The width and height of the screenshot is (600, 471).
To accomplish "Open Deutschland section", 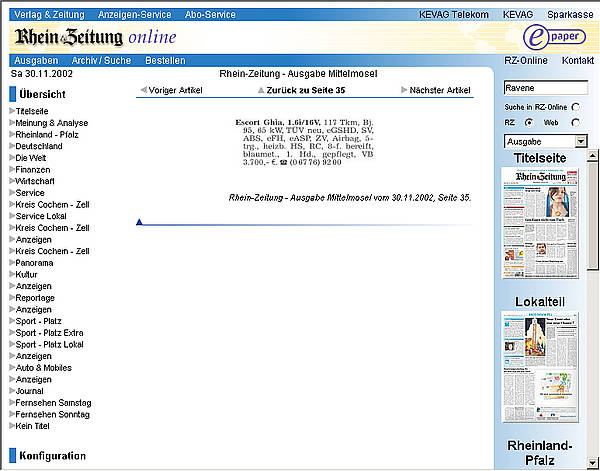I will 39,146.
